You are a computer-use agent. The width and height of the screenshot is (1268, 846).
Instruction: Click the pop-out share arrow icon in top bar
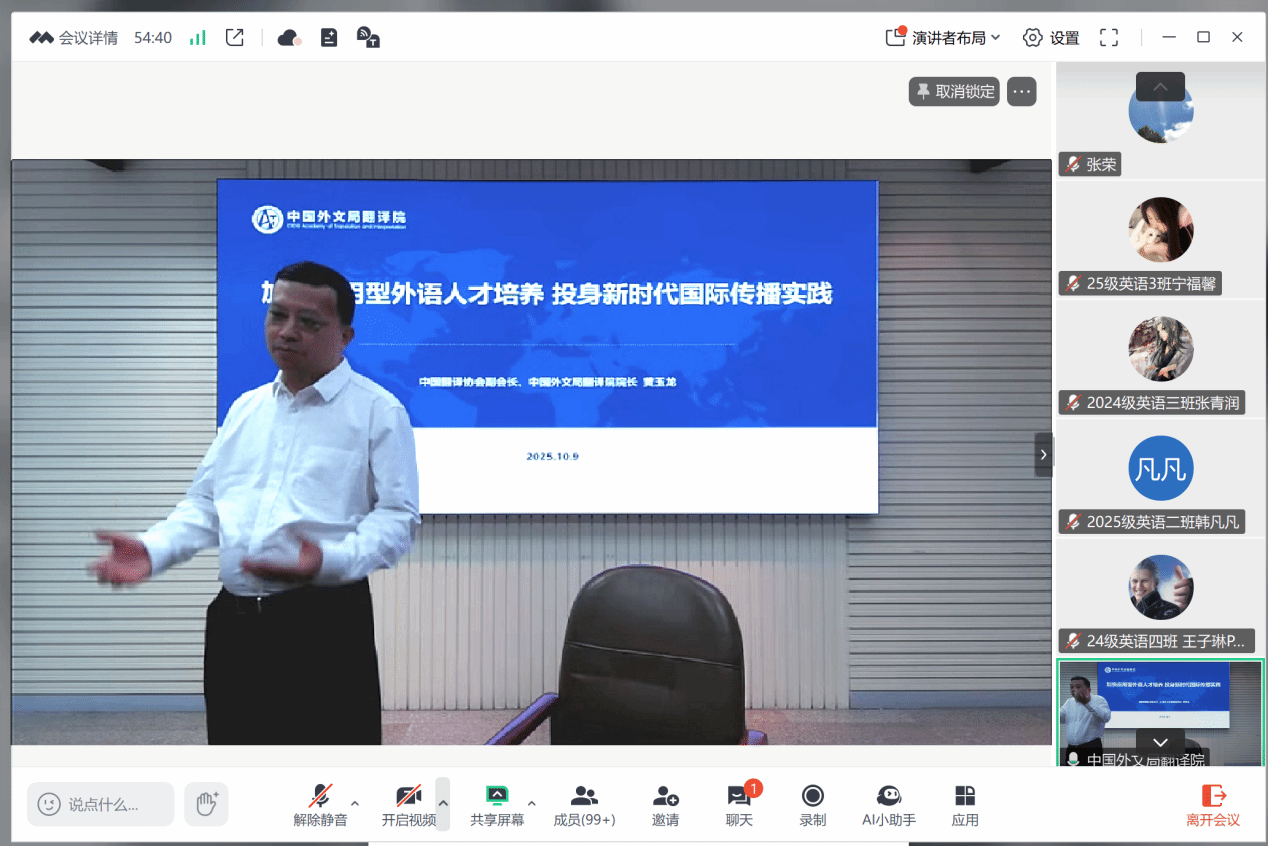[235, 38]
